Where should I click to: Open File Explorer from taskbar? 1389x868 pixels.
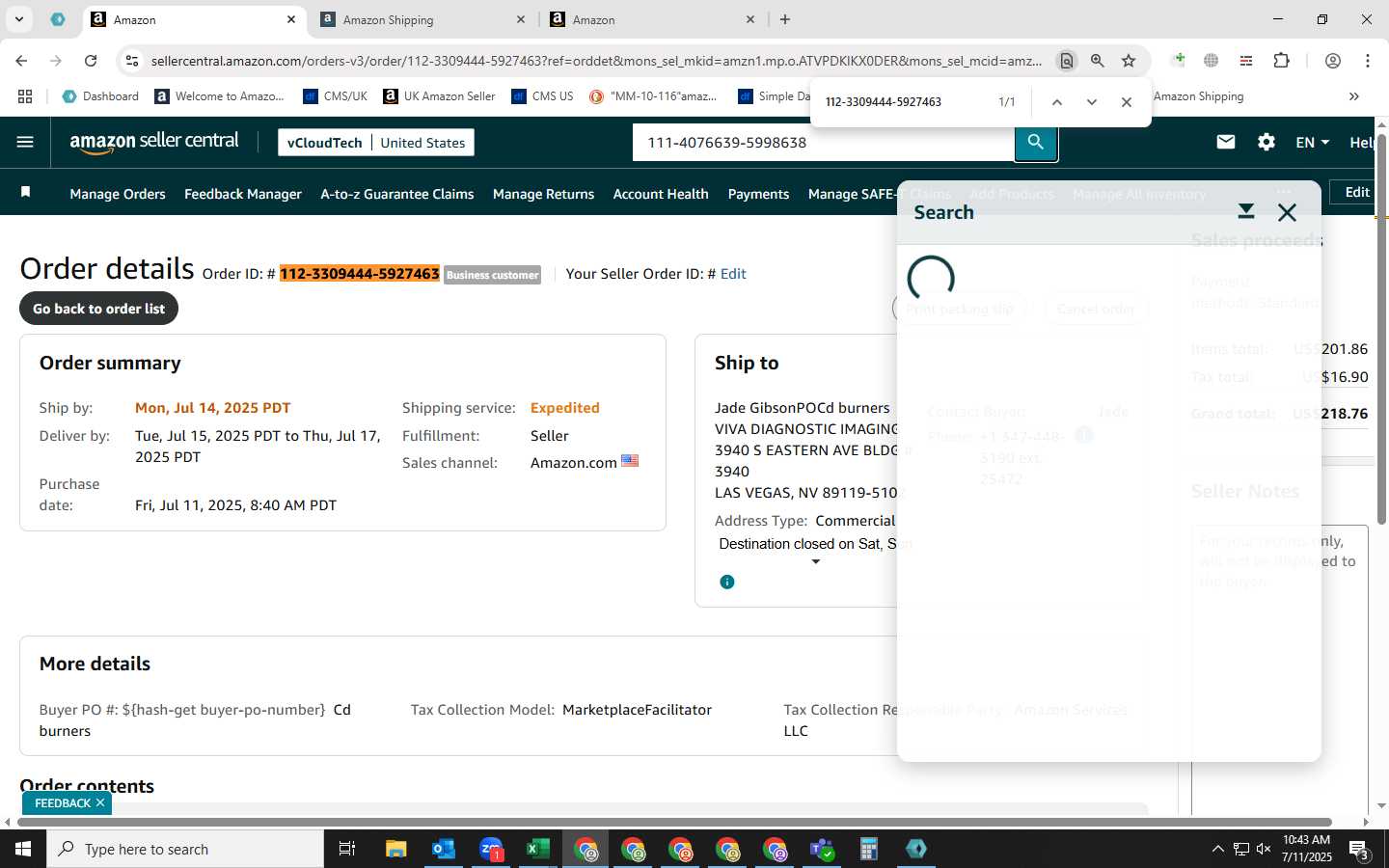tap(396, 849)
